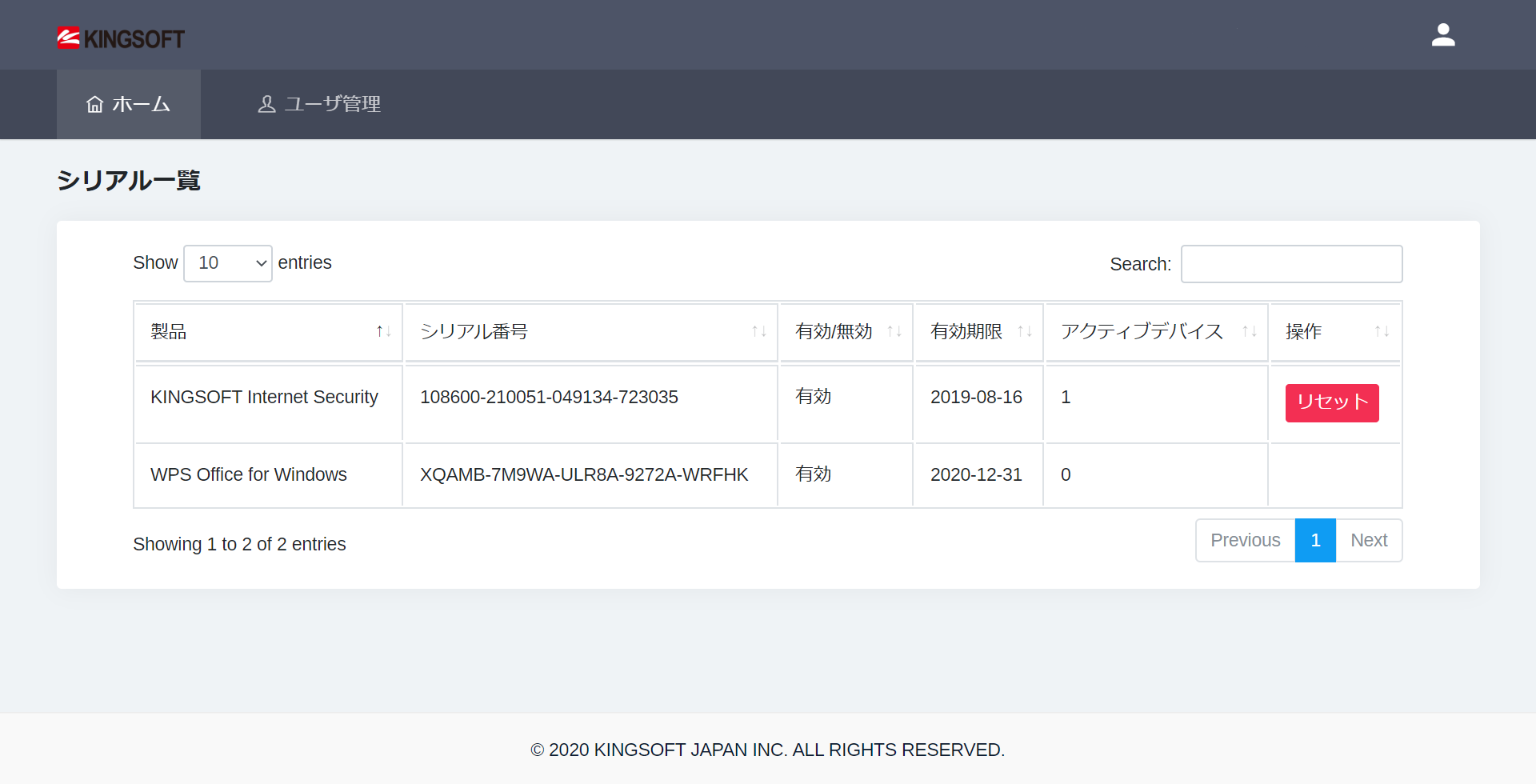Click the シリアル番号 header label

[x=474, y=331]
